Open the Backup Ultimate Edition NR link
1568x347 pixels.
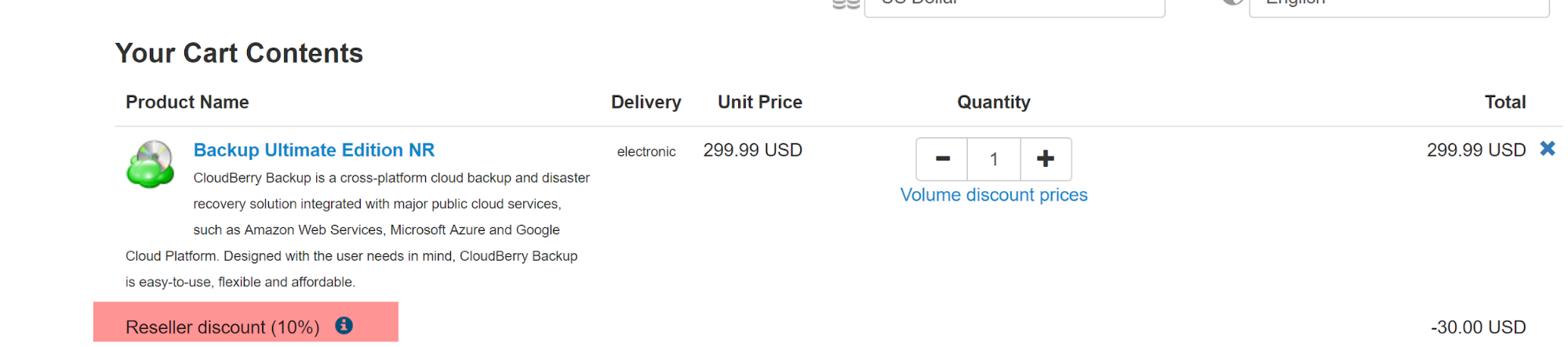click(314, 150)
